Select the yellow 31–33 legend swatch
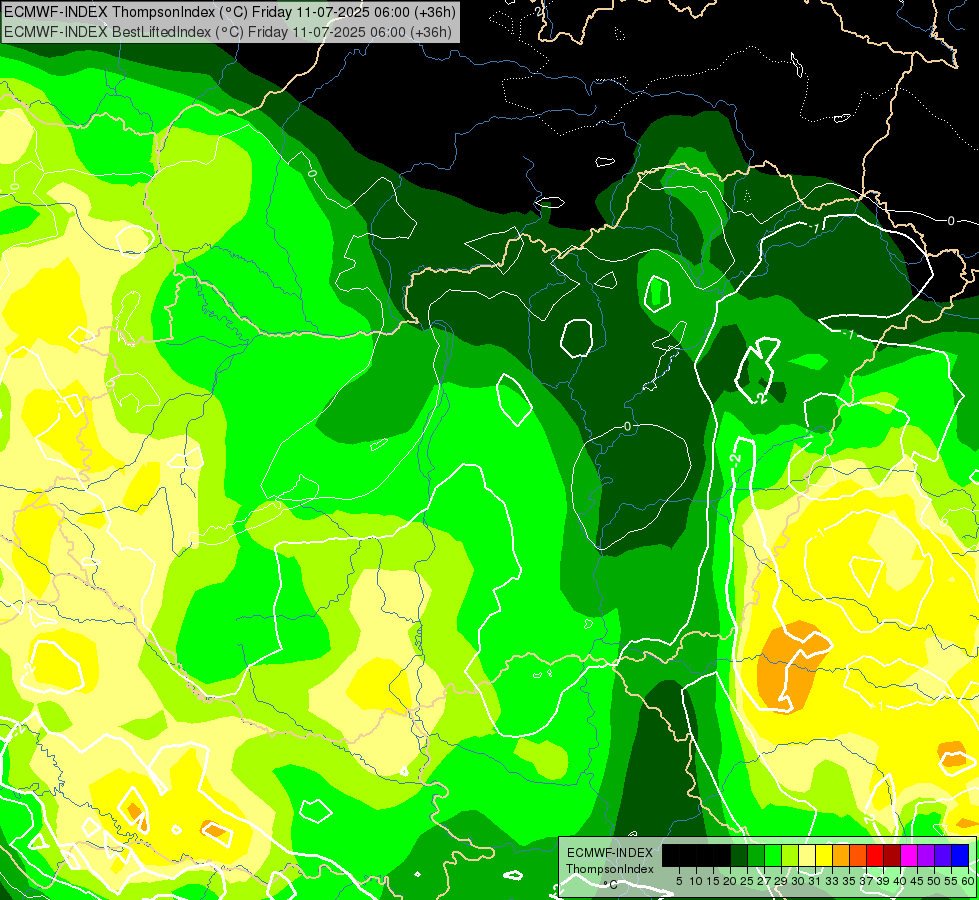The width and height of the screenshot is (979, 900). click(x=824, y=855)
